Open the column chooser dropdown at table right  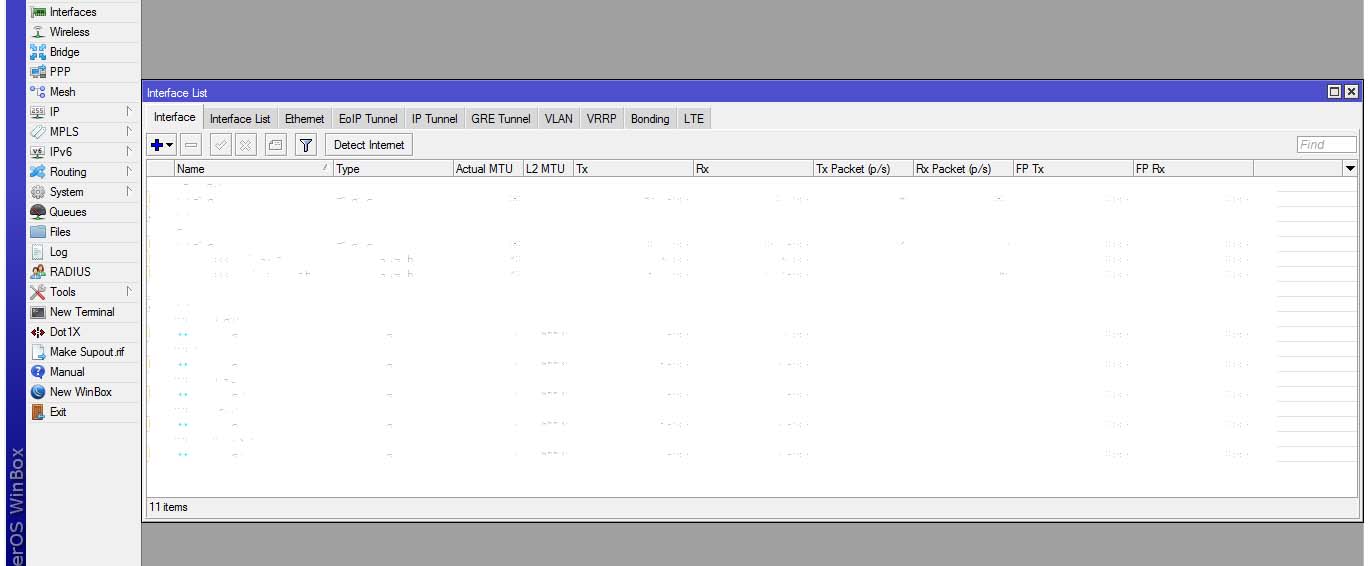pyautogui.click(x=1350, y=169)
